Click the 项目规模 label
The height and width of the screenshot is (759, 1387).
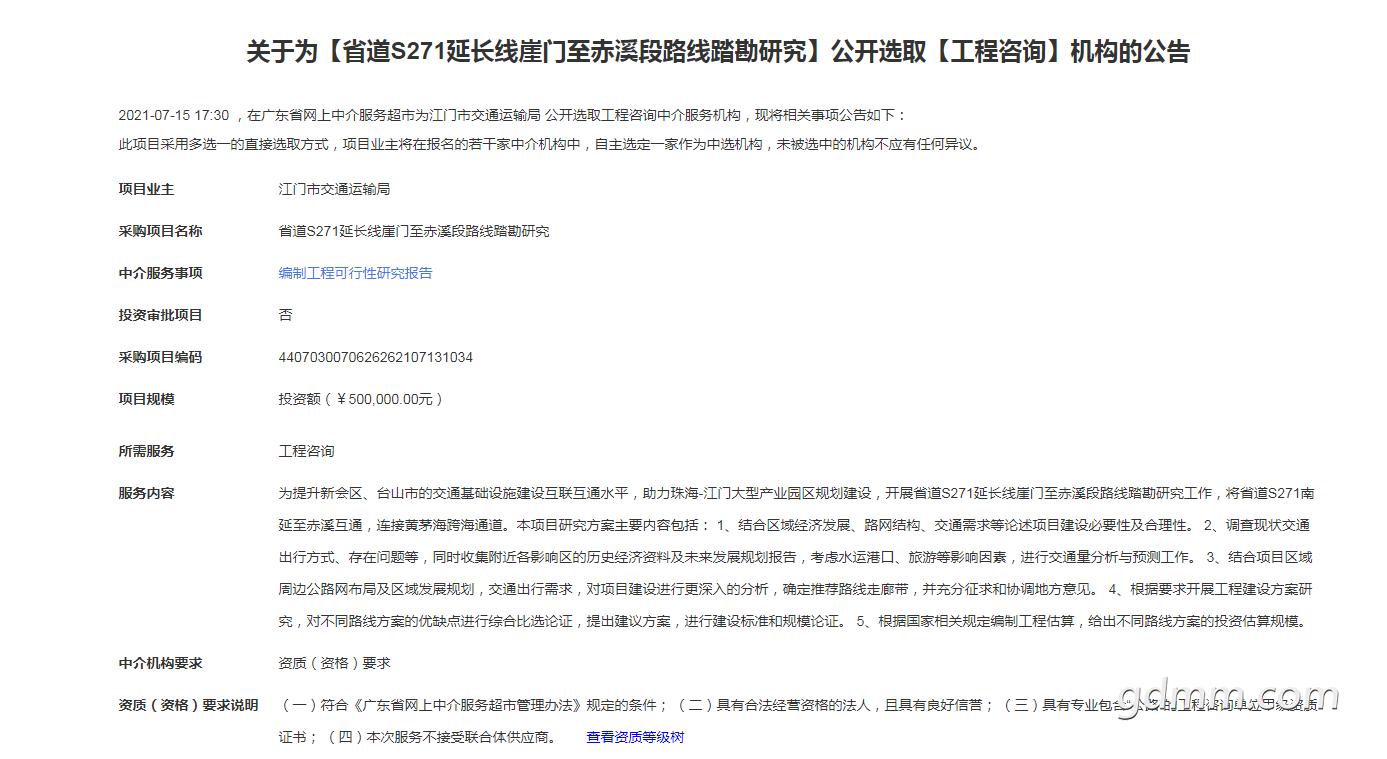click(146, 399)
